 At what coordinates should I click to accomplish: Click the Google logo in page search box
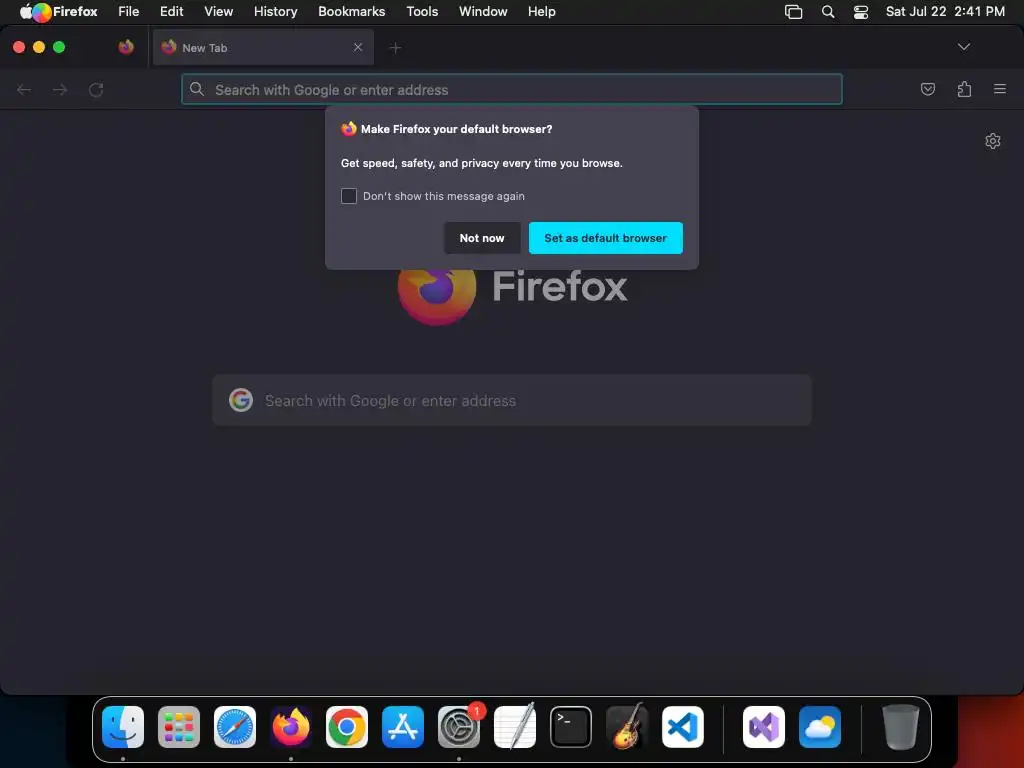point(241,400)
